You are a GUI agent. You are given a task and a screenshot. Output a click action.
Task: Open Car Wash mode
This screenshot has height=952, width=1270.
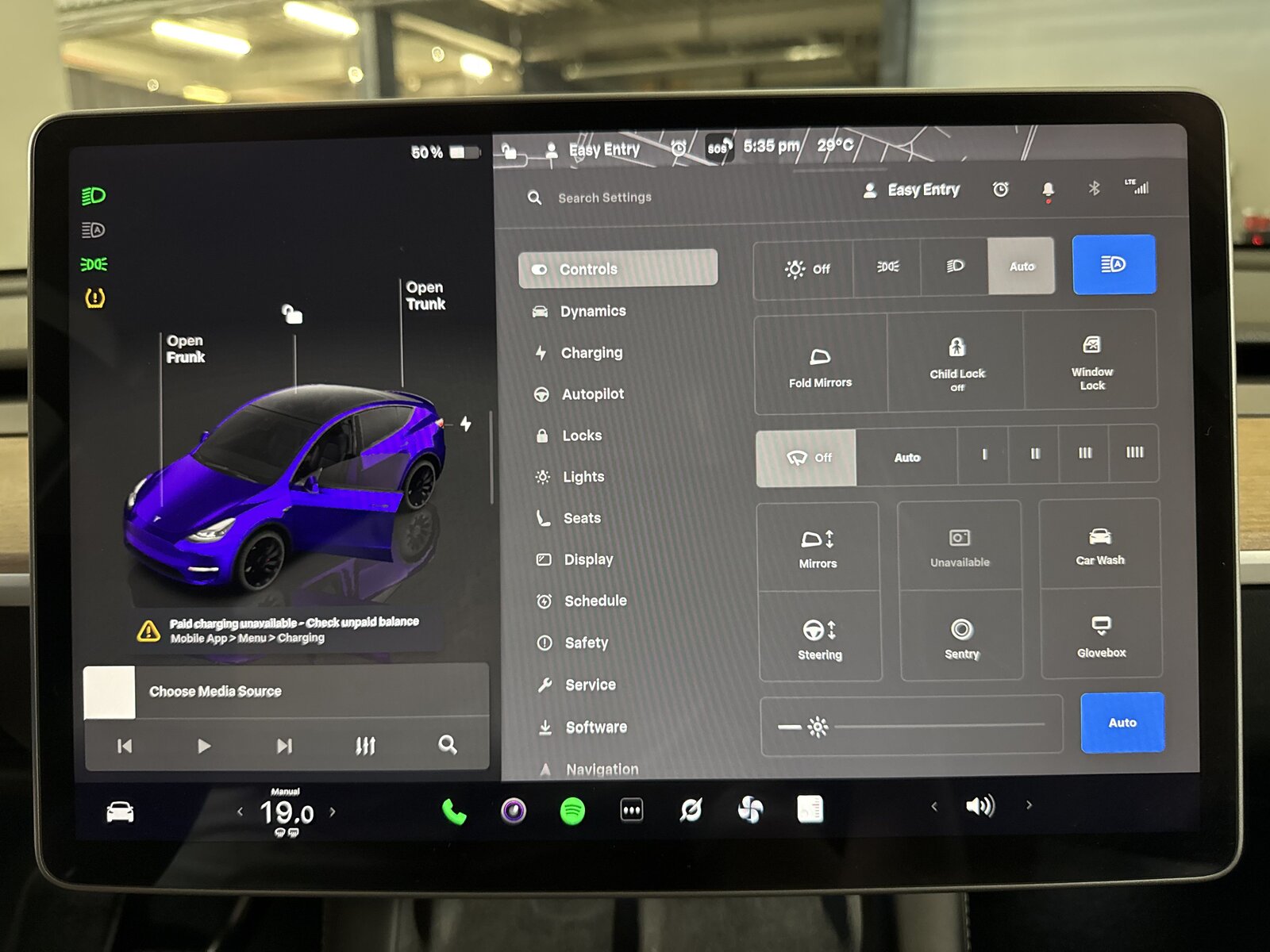click(1099, 545)
